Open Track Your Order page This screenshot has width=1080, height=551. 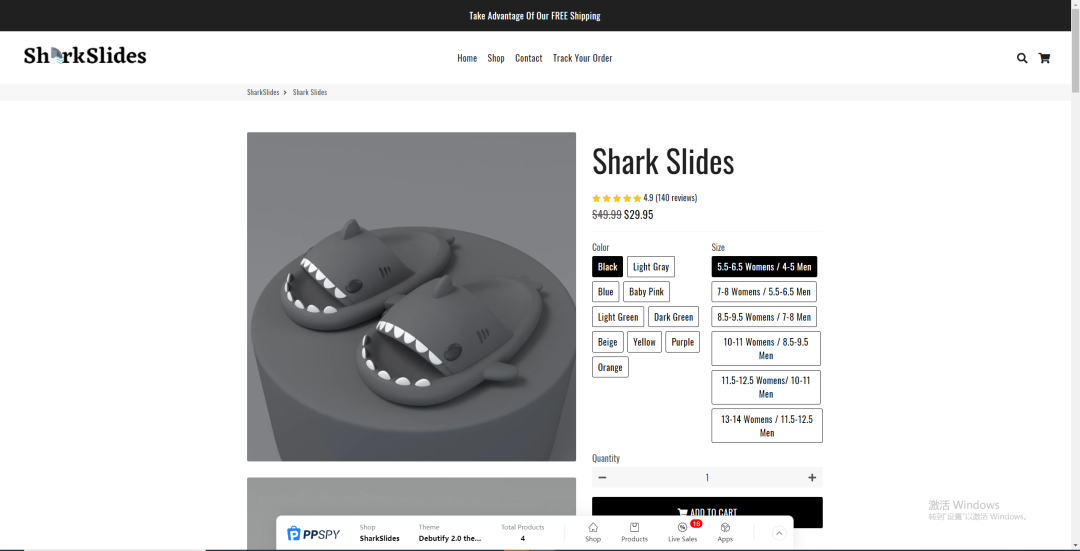pos(582,58)
